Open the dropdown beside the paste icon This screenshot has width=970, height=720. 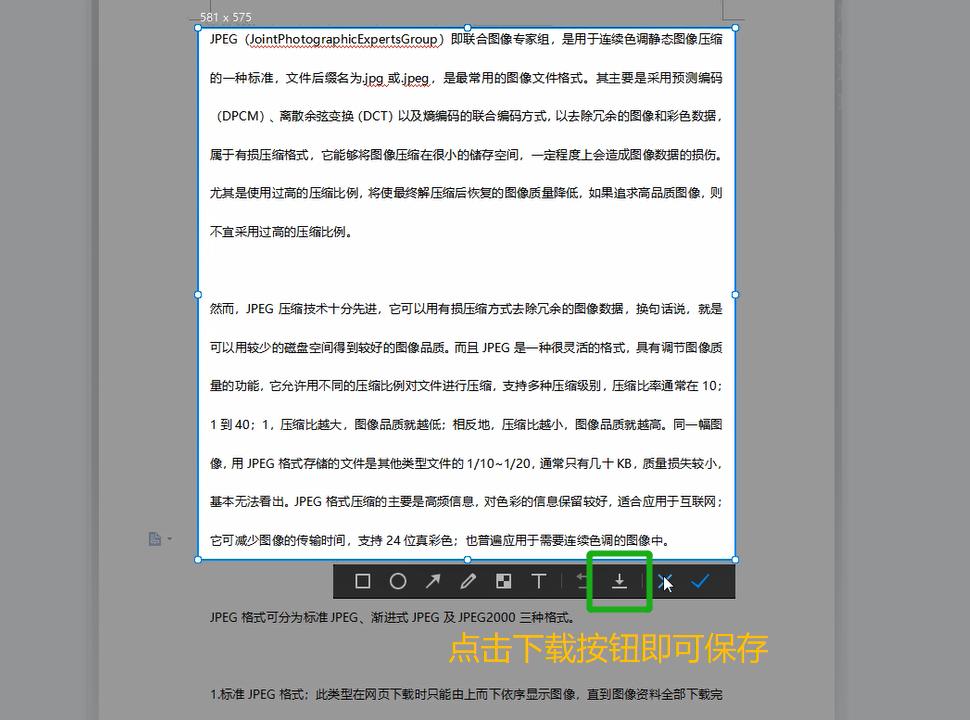tap(170, 538)
